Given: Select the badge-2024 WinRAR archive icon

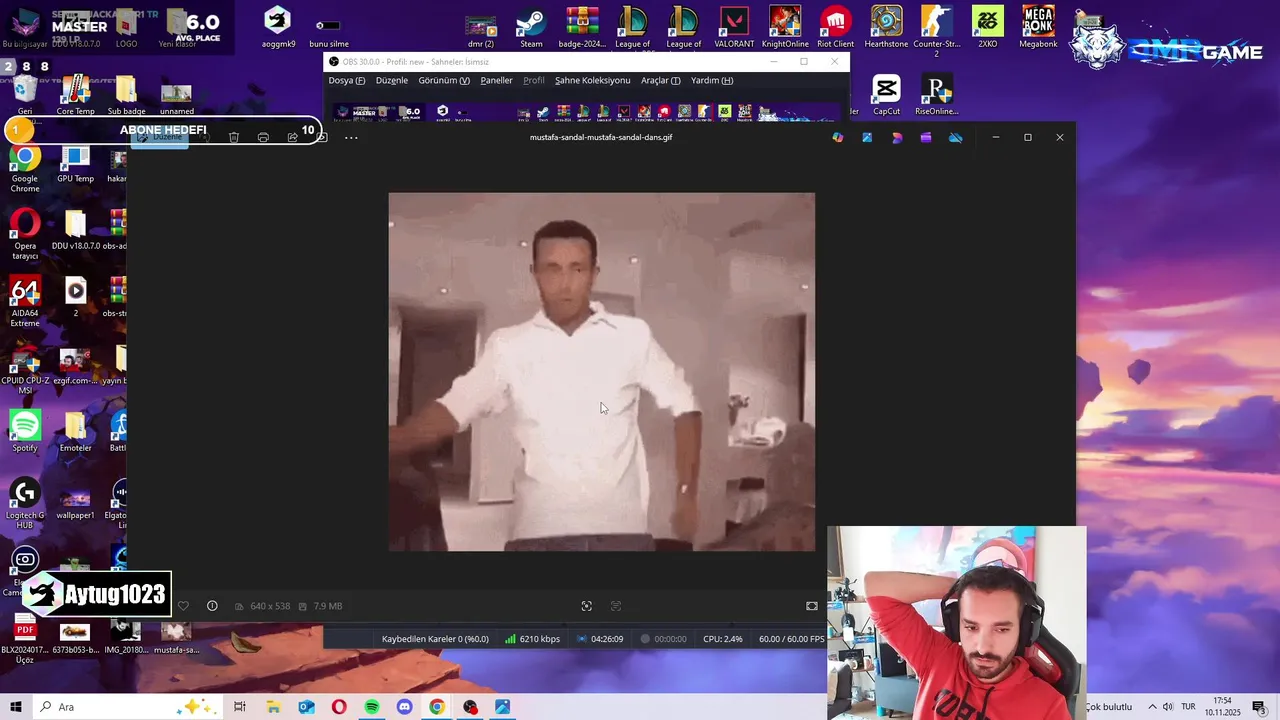Looking at the screenshot, I should [x=582, y=27].
